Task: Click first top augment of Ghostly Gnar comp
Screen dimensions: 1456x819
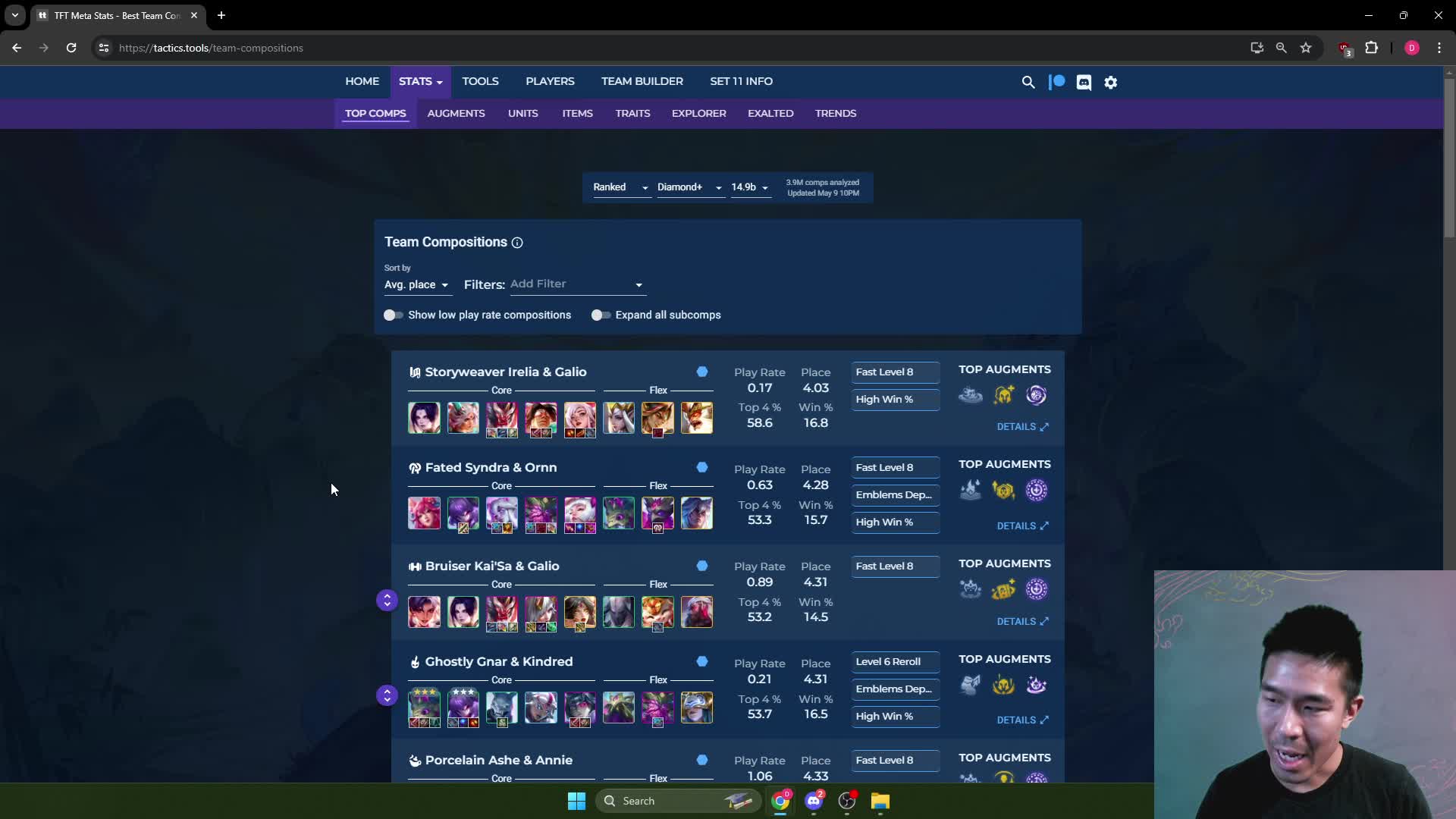Action: pyautogui.click(x=970, y=685)
